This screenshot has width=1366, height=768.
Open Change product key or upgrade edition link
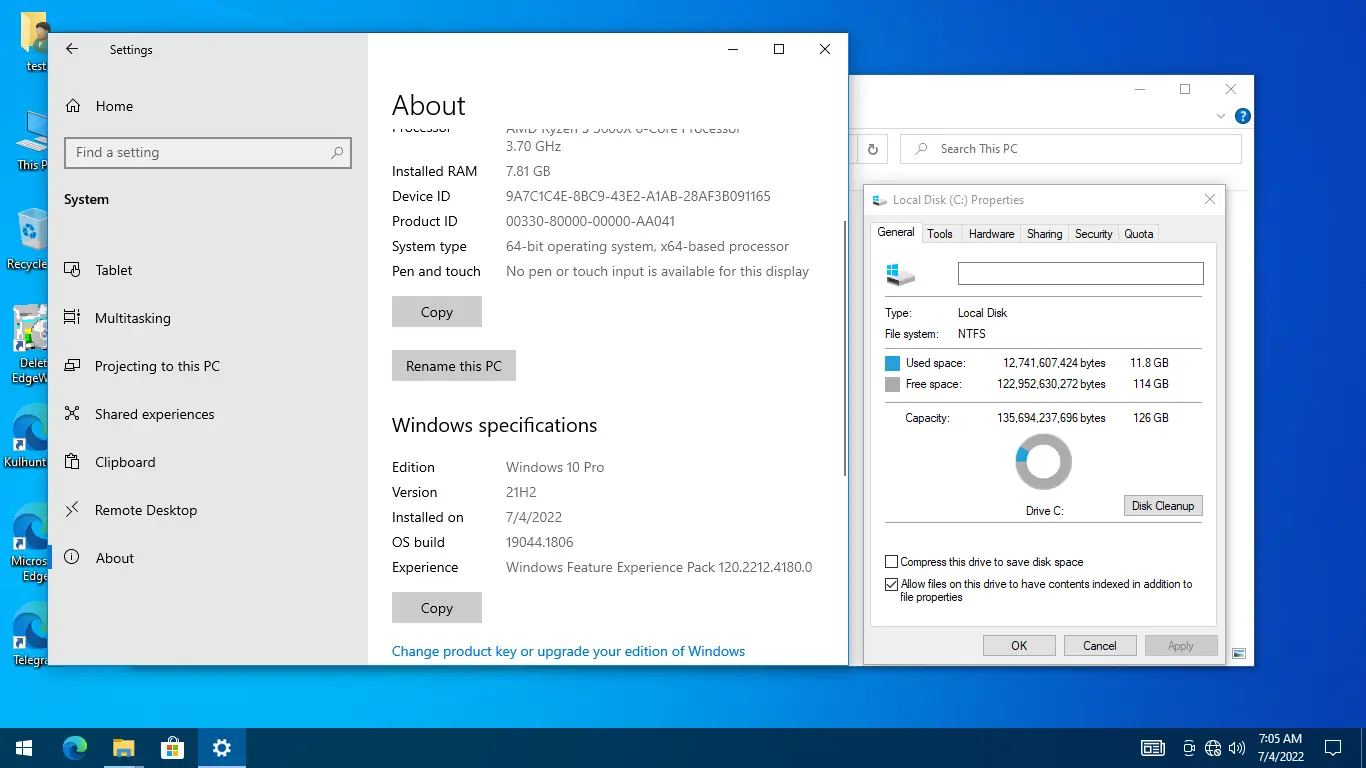(568, 651)
